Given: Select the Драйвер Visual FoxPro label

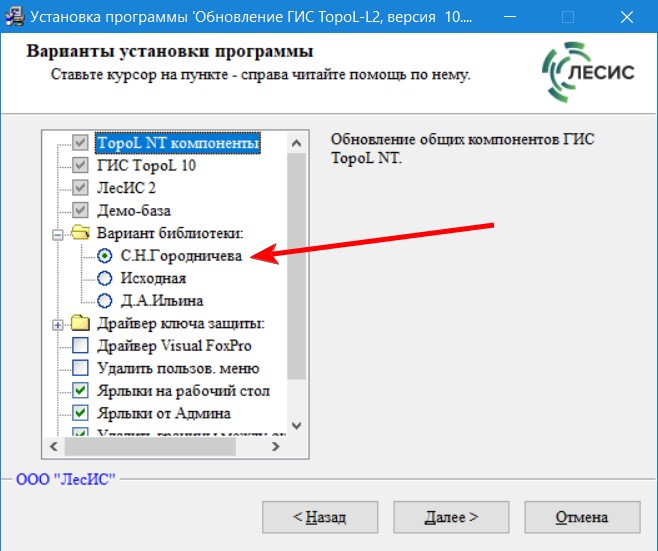Looking at the screenshot, I should (x=174, y=346).
